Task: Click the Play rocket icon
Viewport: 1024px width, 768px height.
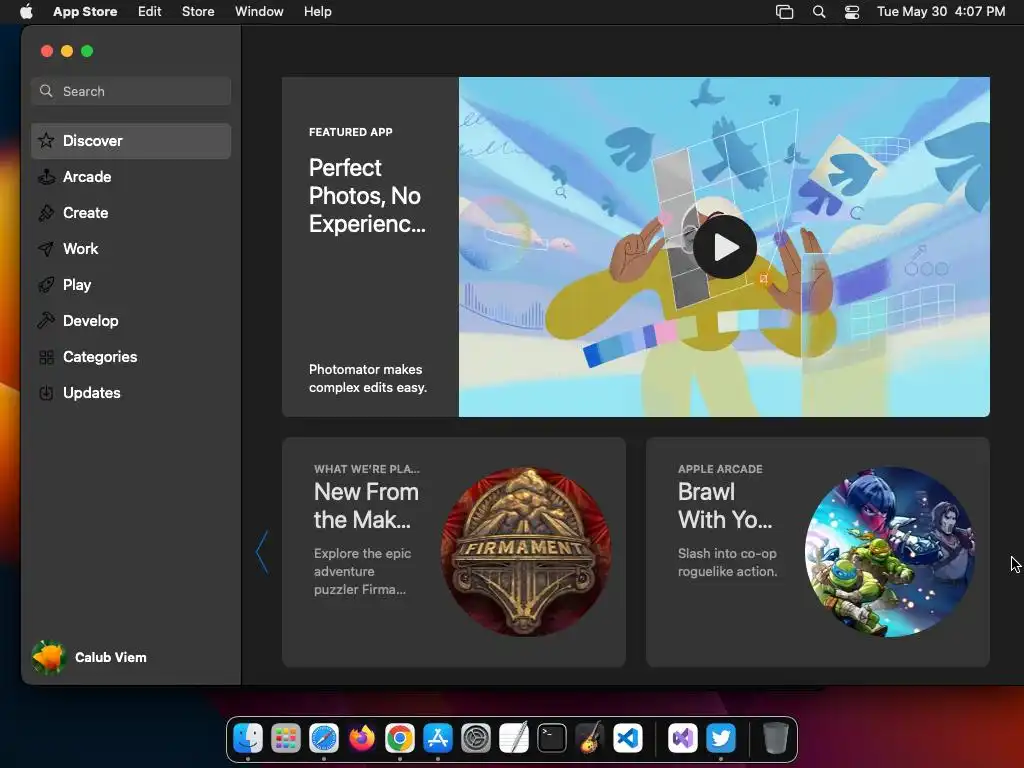Action: coord(46,285)
